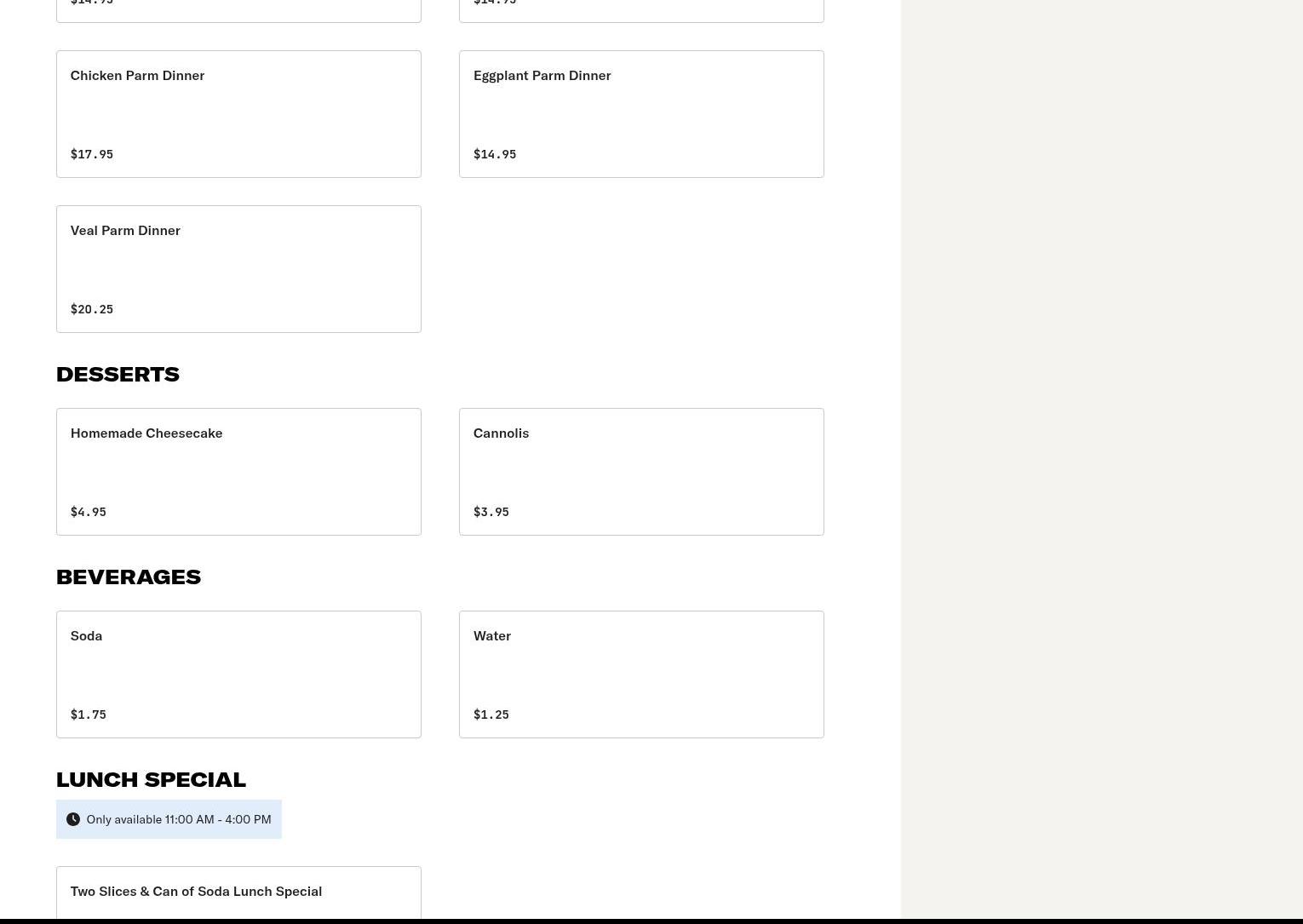The image size is (1303, 924).
Task: Click the Desserts section heading
Action: pyautogui.click(x=118, y=374)
